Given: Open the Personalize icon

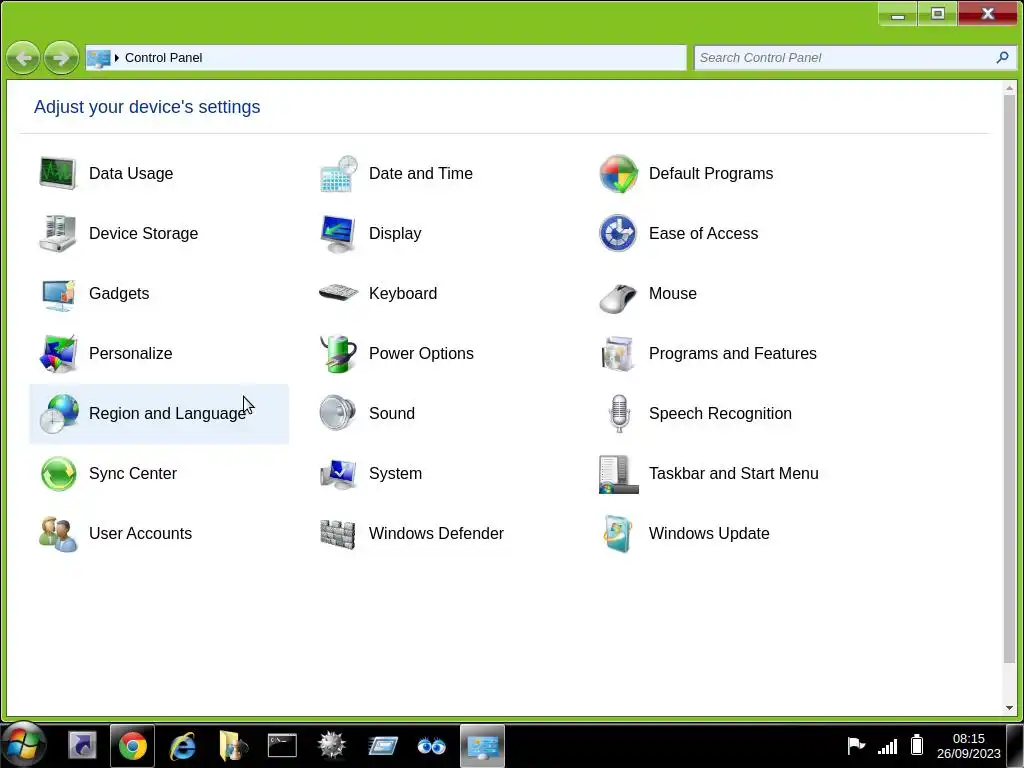Looking at the screenshot, I should pyautogui.click(x=58, y=353).
